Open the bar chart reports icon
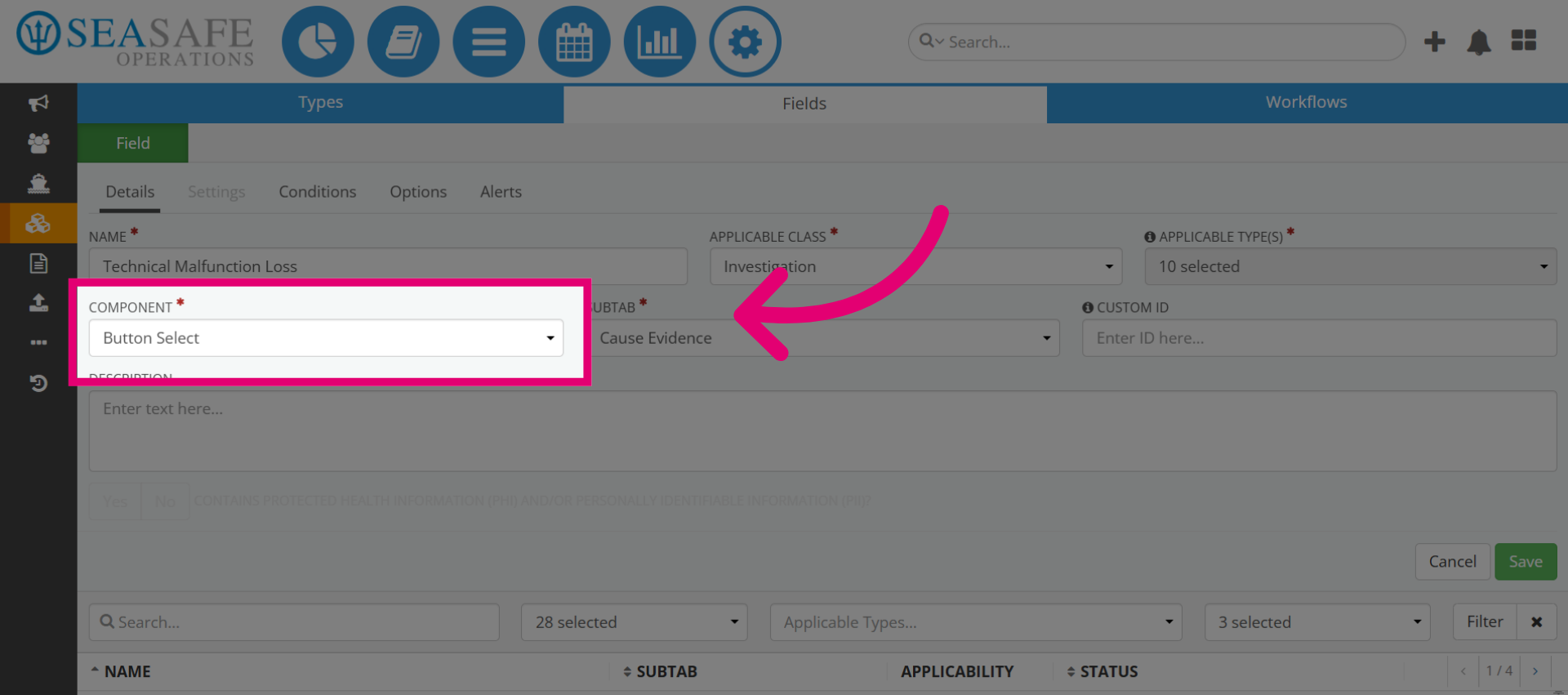 click(660, 42)
